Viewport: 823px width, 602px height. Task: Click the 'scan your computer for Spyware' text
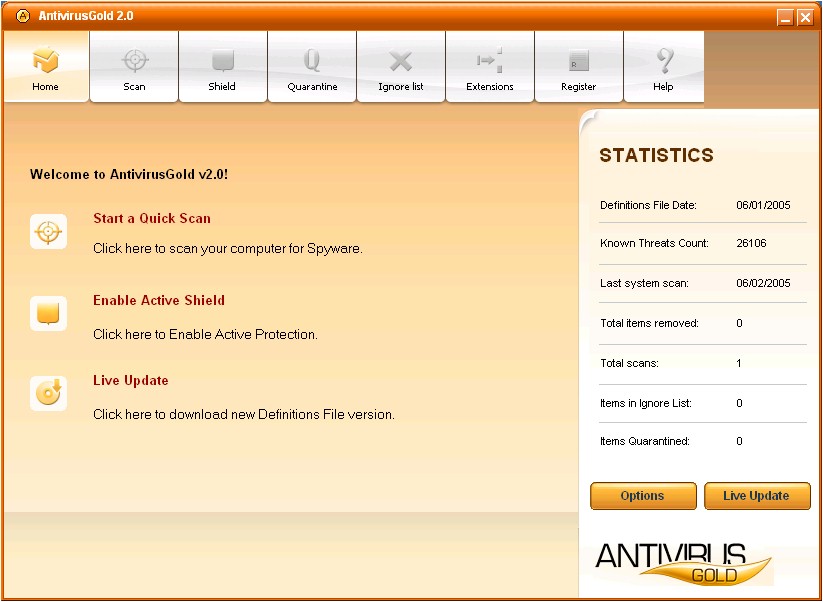coord(266,248)
